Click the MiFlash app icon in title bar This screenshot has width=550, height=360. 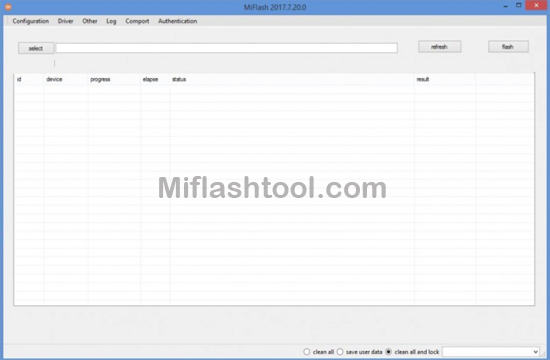8,7
